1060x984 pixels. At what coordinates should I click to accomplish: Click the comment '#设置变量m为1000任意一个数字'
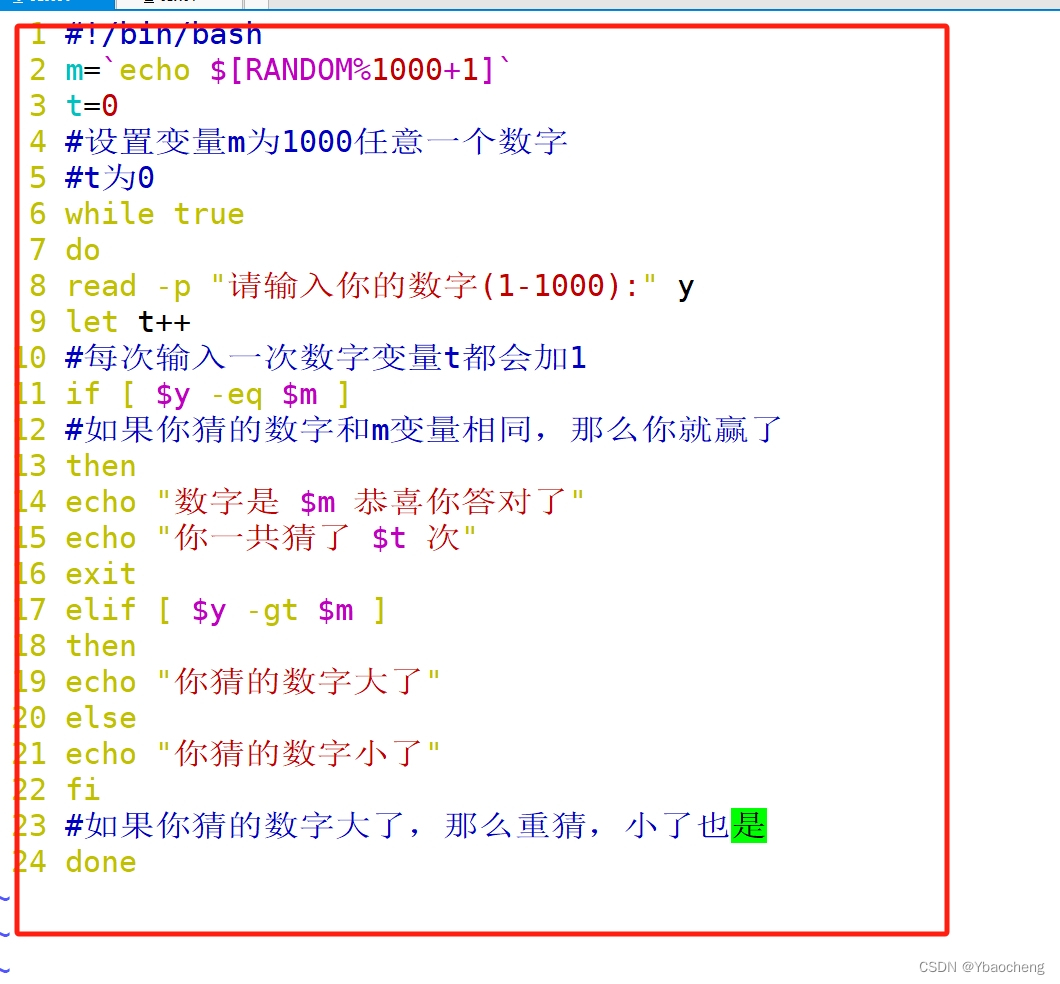(x=316, y=142)
